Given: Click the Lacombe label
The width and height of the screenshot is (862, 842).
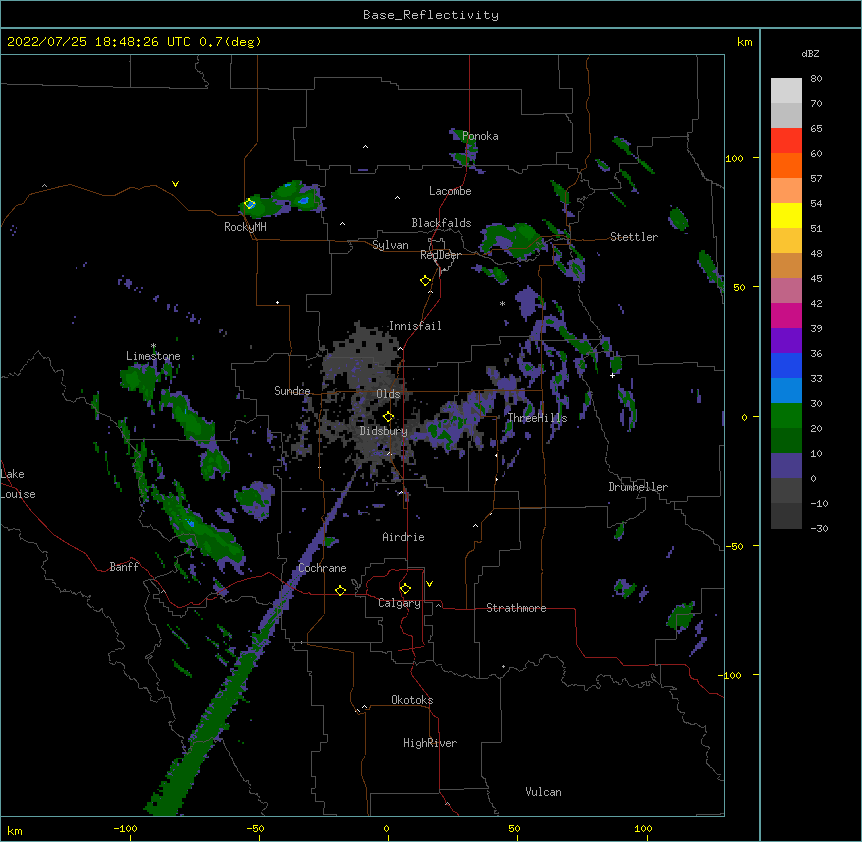Looking at the screenshot, I should [450, 191].
